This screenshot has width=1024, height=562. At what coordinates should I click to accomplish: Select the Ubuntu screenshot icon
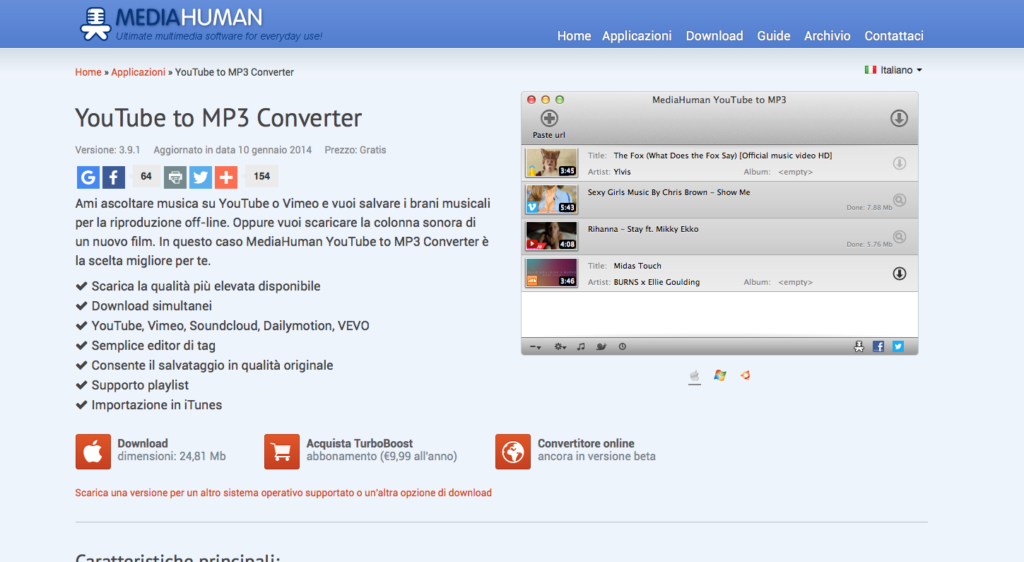pos(745,375)
